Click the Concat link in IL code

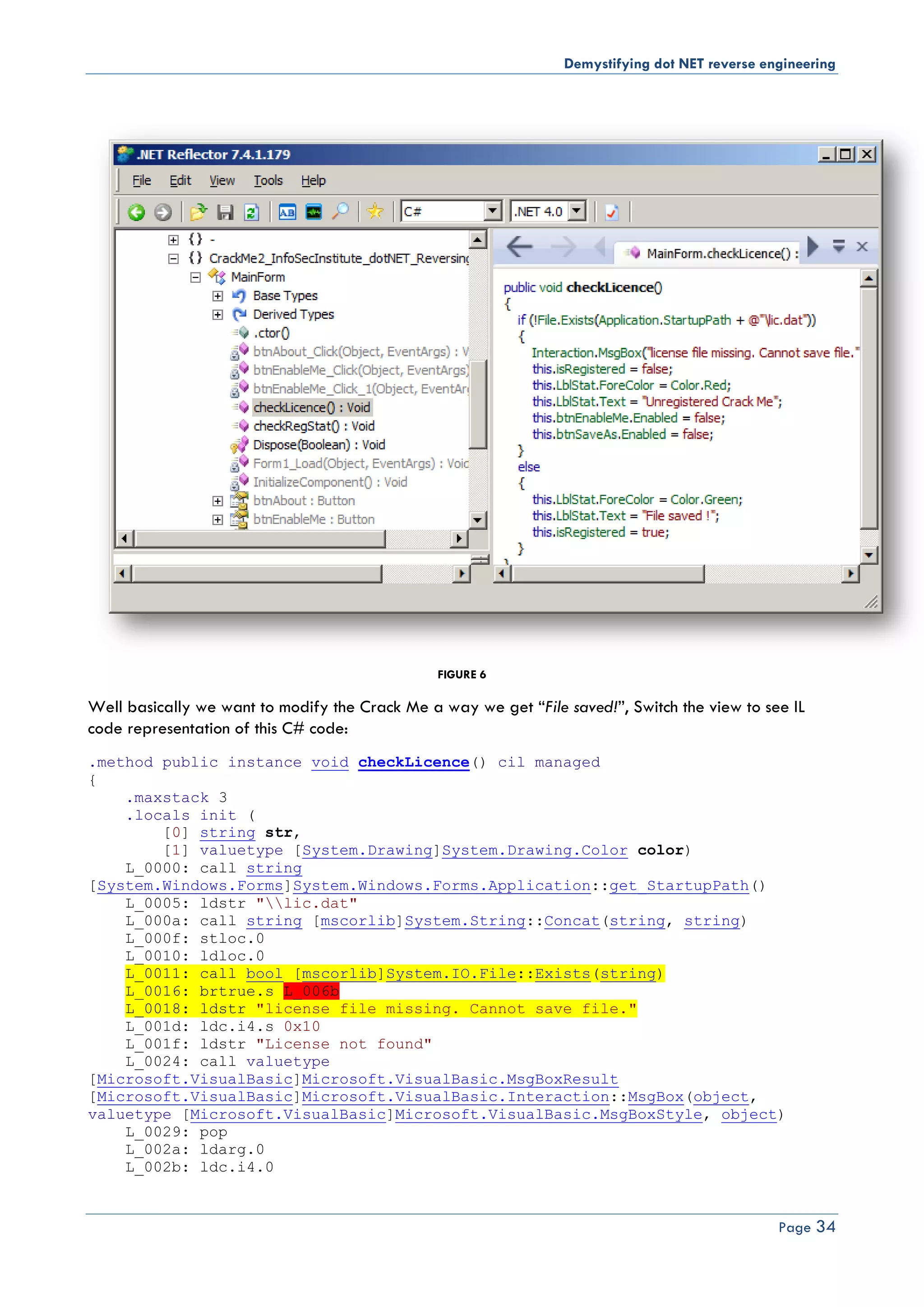572,921
